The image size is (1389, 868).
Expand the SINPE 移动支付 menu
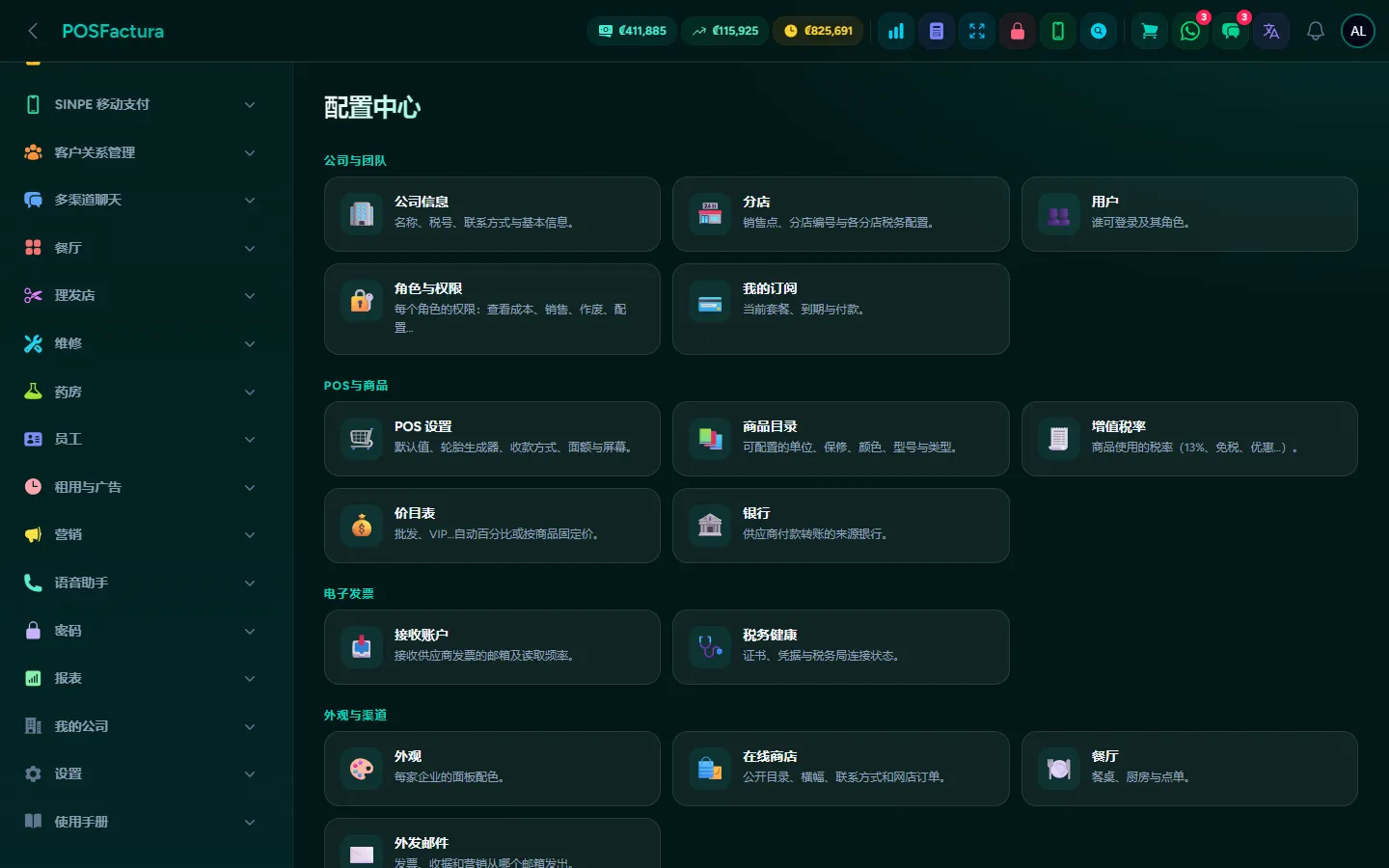pyautogui.click(x=141, y=104)
